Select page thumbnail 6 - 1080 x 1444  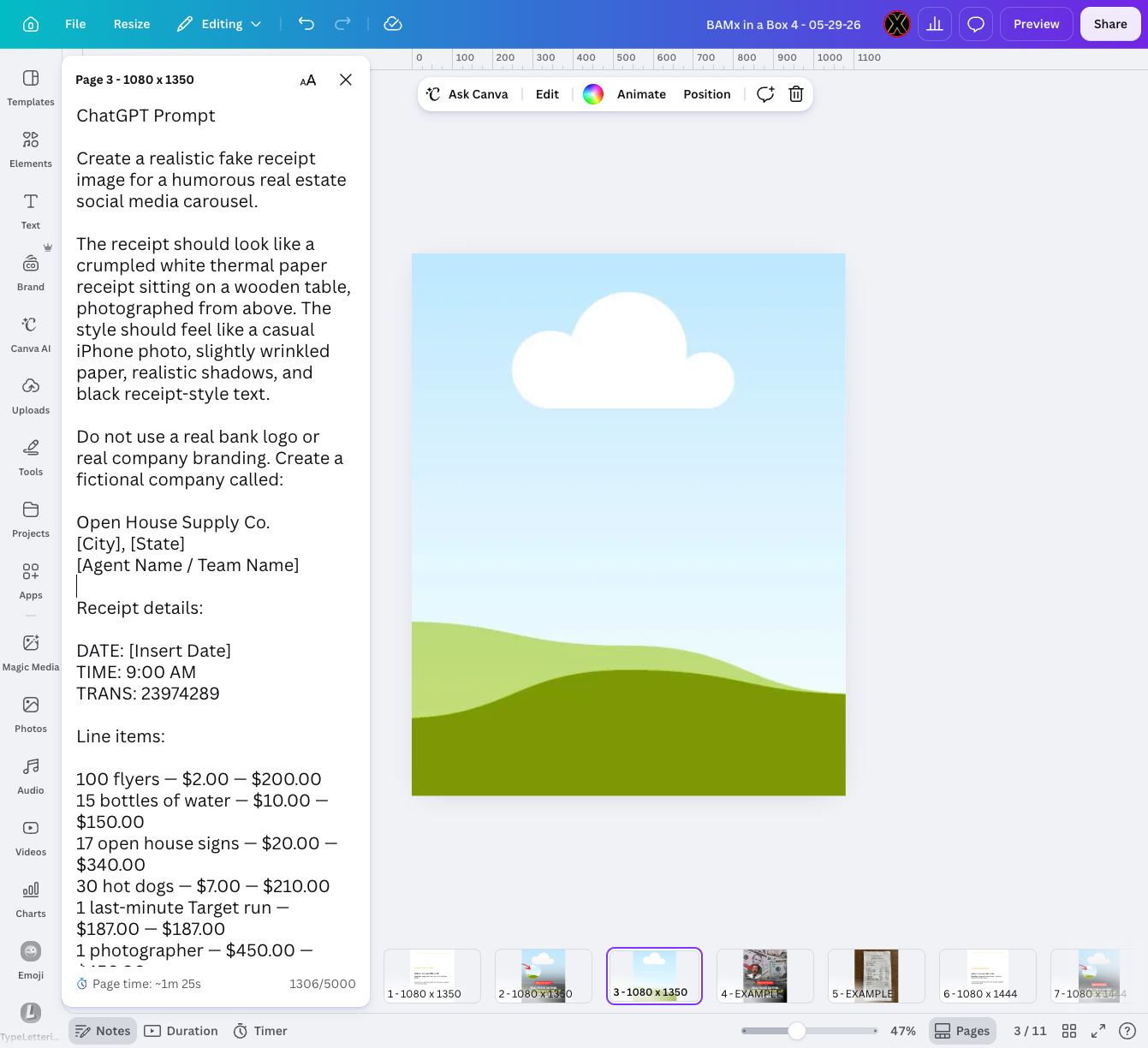(x=988, y=975)
